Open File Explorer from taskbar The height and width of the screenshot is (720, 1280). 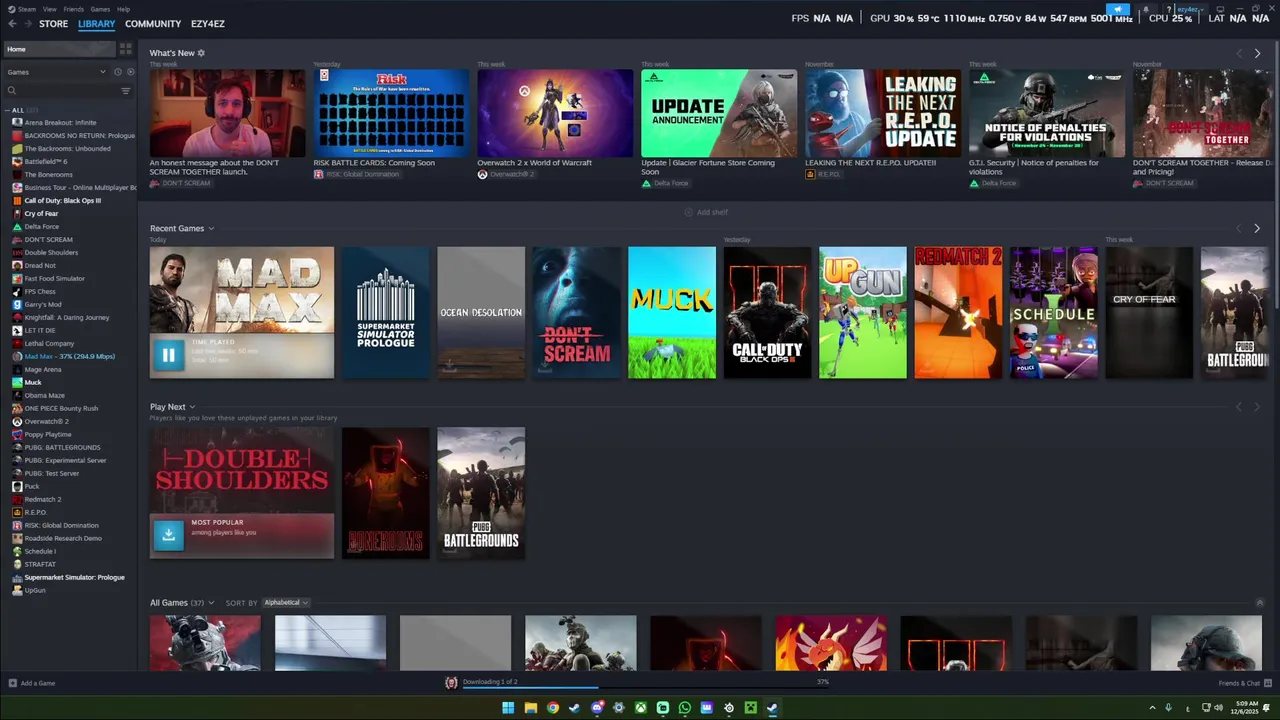click(x=530, y=708)
